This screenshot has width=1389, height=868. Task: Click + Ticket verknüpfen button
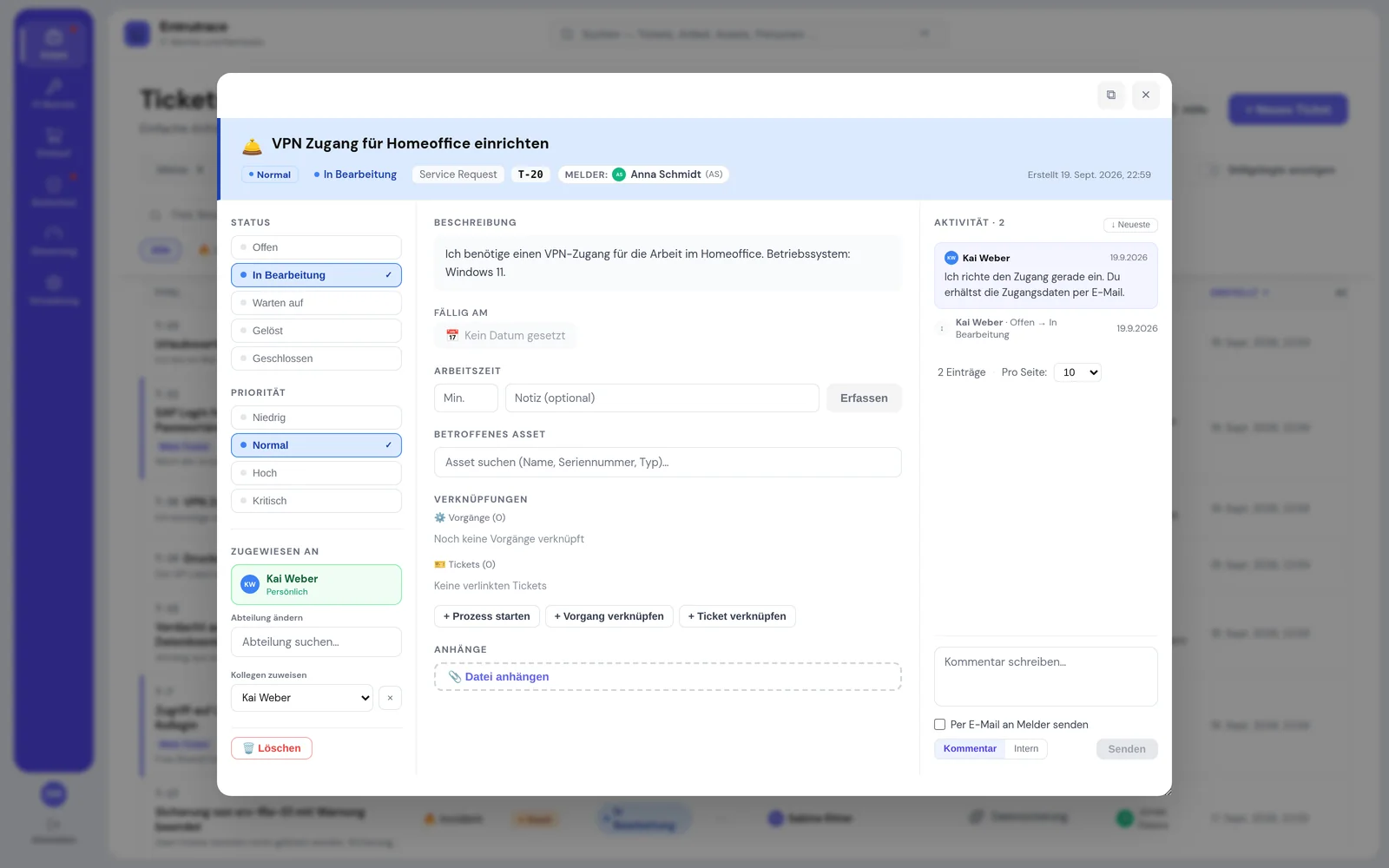737,616
